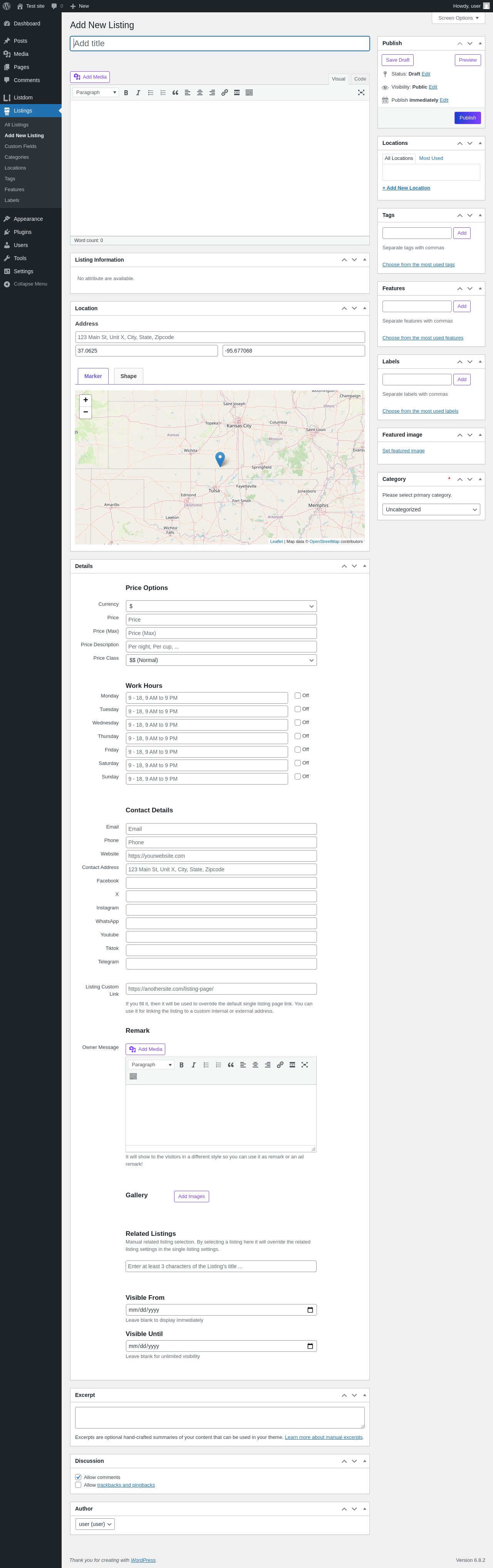Image resolution: width=493 pixels, height=1568 pixels.
Task: Click the Related Listings search field
Action: click(x=221, y=1266)
